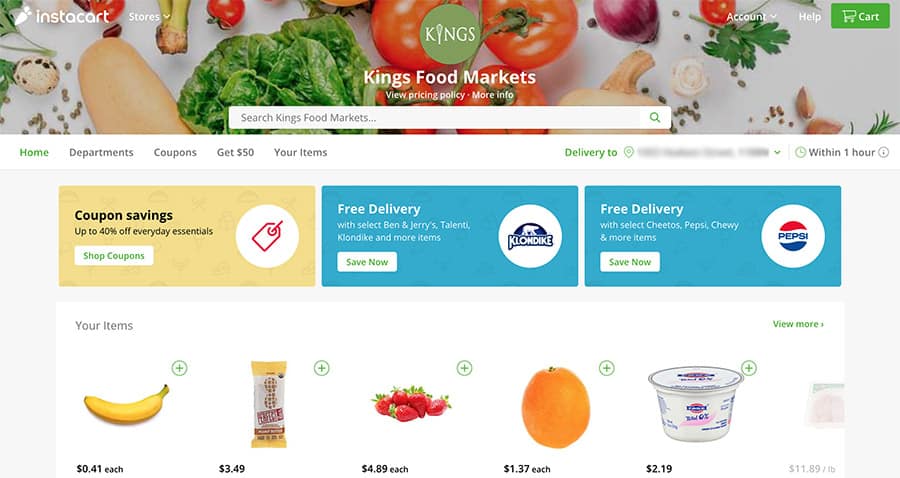Click the Search Kings Food Markets field
This screenshot has height=478, width=900.
[435, 118]
